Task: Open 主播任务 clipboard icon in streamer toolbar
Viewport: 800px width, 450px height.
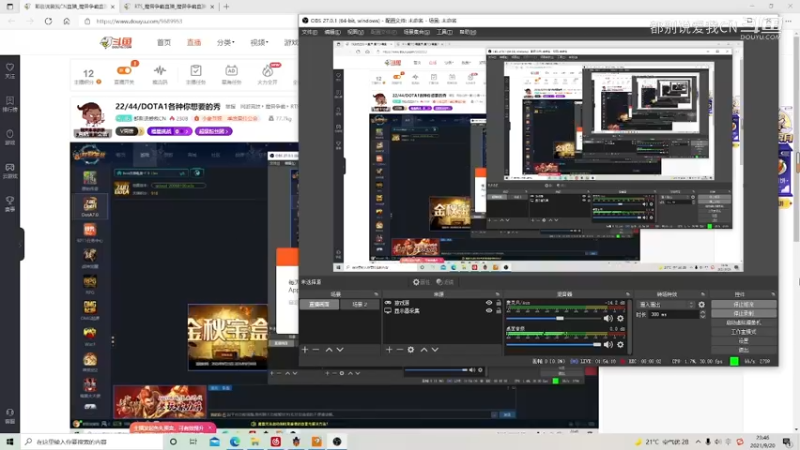Action: [x=195, y=73]
